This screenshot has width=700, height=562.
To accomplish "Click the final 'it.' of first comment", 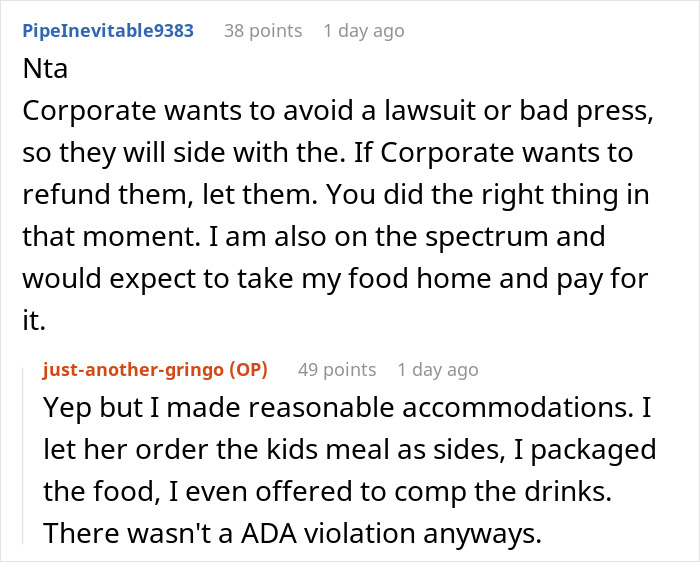I will 36,322.
